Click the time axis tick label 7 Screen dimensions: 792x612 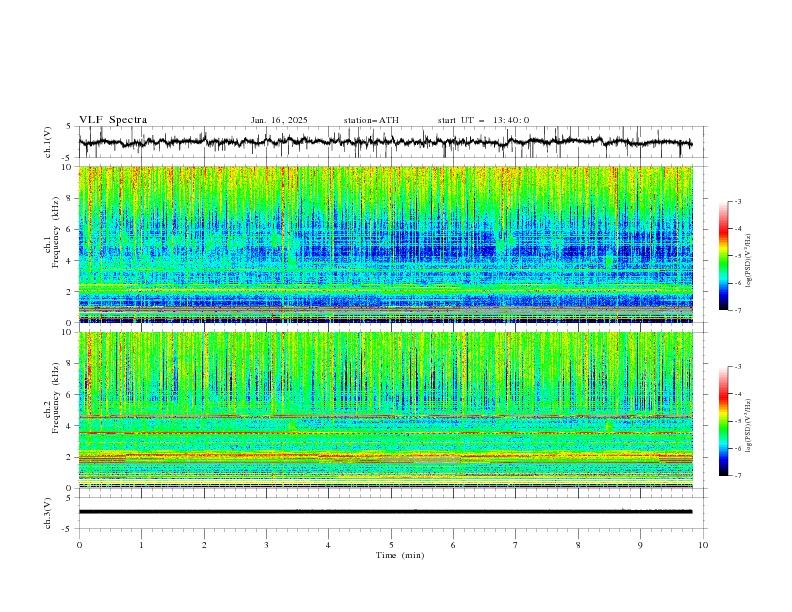pyautogui.click(x=516, y=545)
